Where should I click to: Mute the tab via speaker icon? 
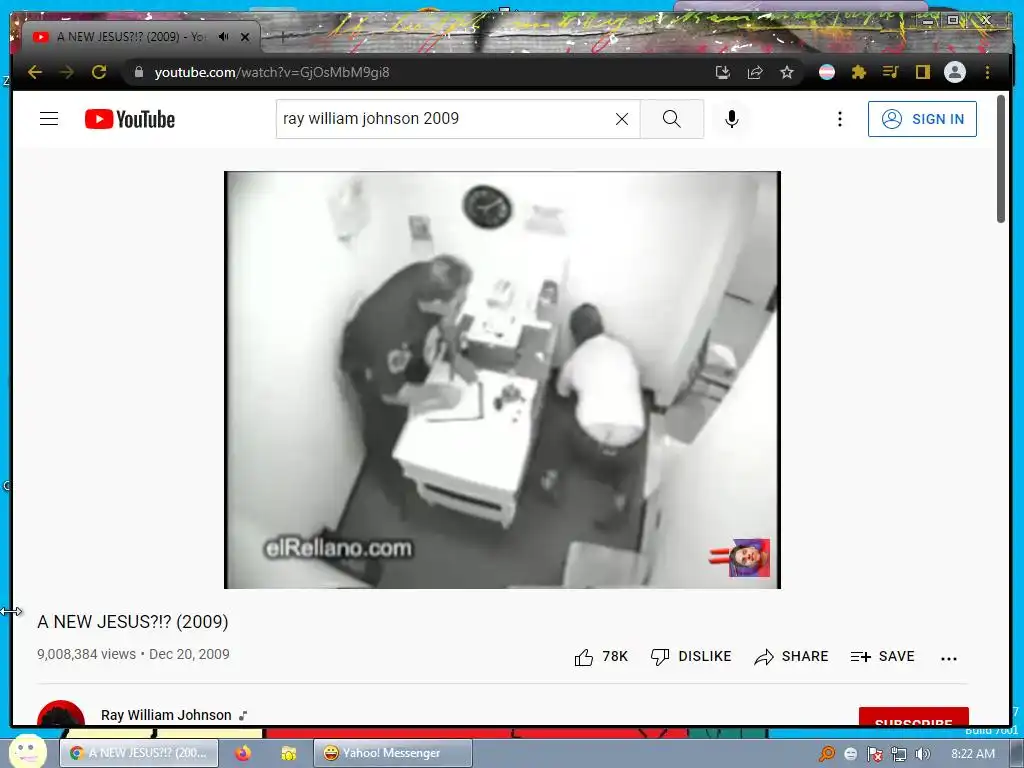(223, 37)
